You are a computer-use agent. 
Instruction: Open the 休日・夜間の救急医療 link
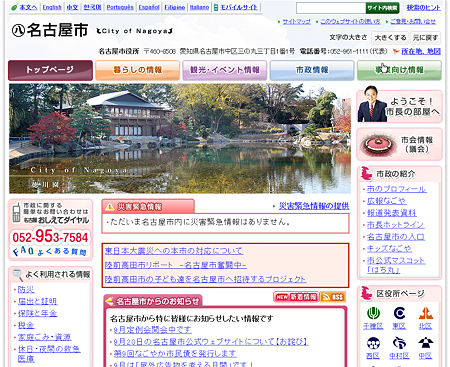49,353
